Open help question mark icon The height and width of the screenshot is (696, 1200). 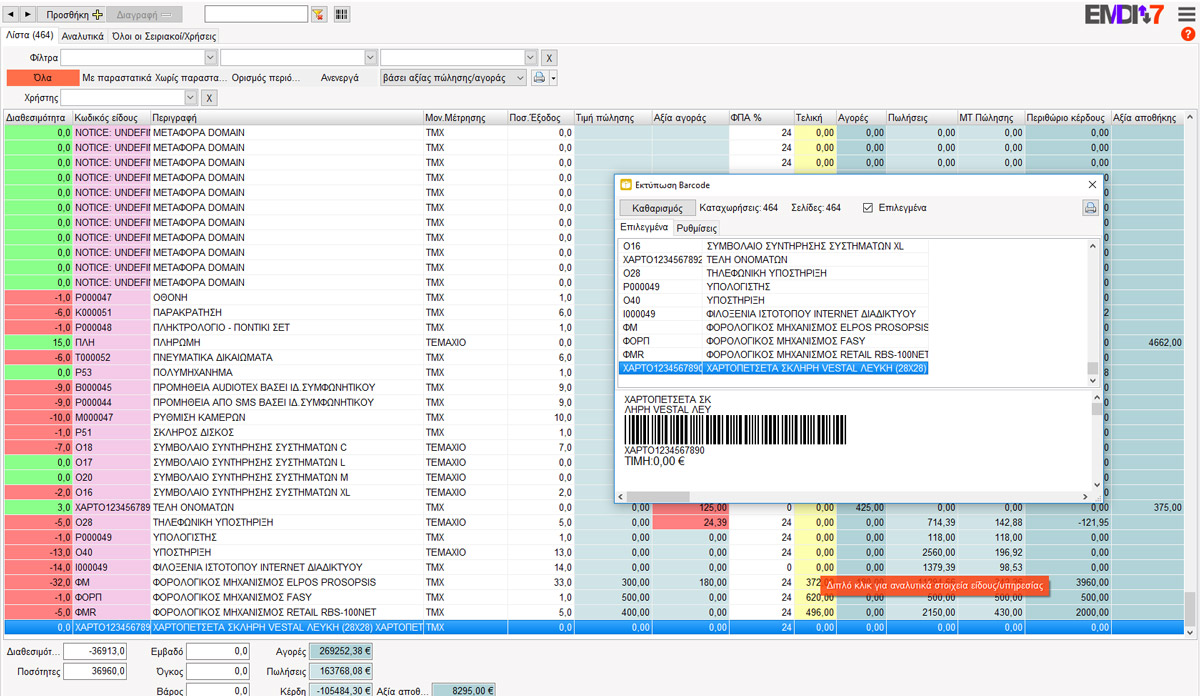[x=1188, y=34]
